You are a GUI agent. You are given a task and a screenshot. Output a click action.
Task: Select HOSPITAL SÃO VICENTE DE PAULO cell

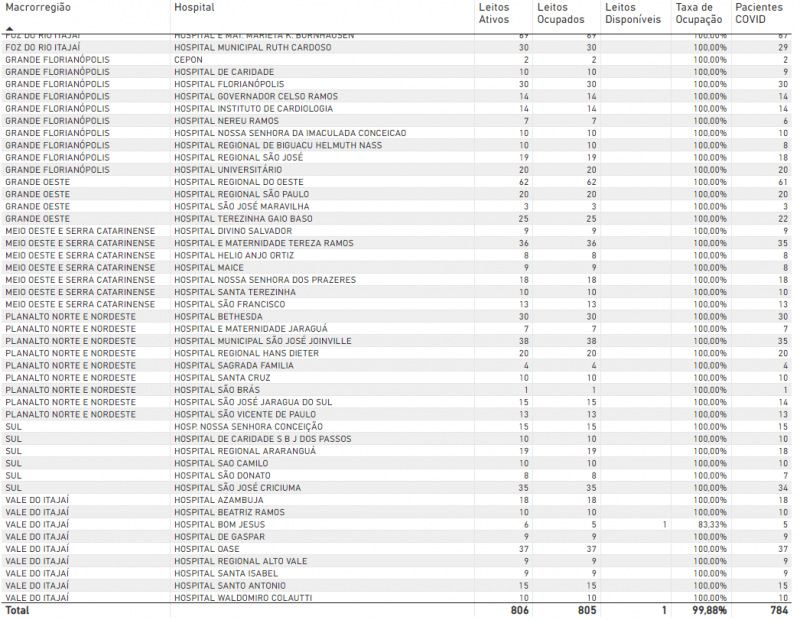pyautogui.click(x=245, y=415)
